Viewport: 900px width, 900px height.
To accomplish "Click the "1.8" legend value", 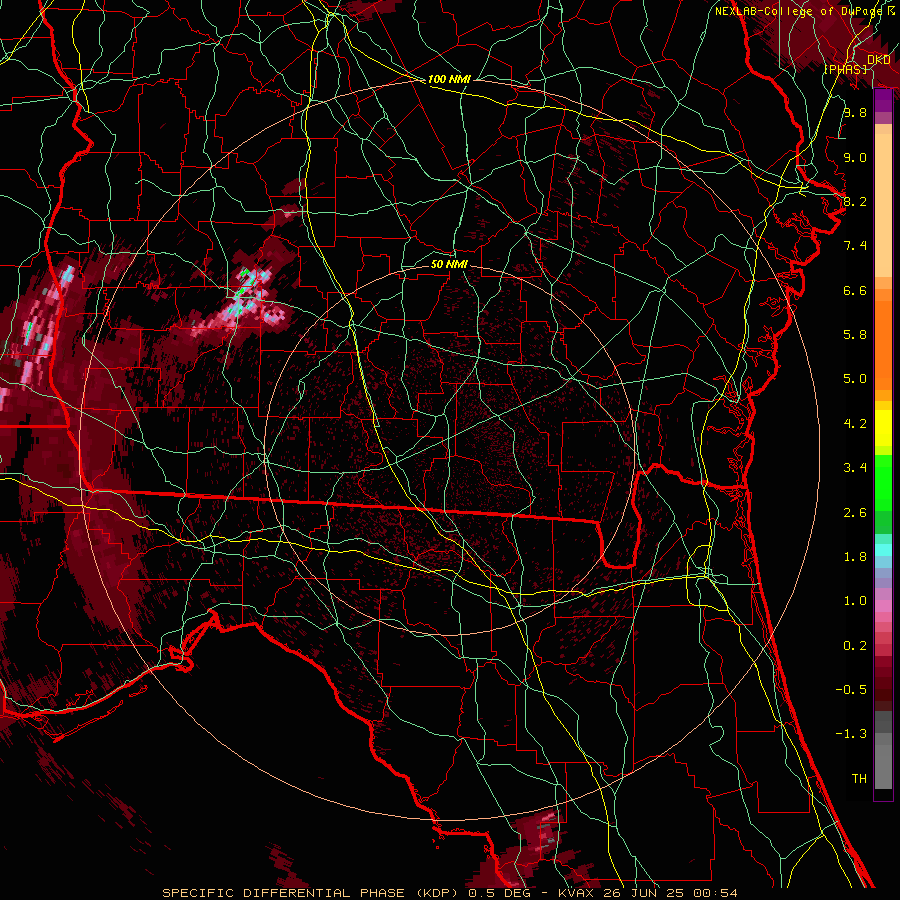I will click(855, 557).
